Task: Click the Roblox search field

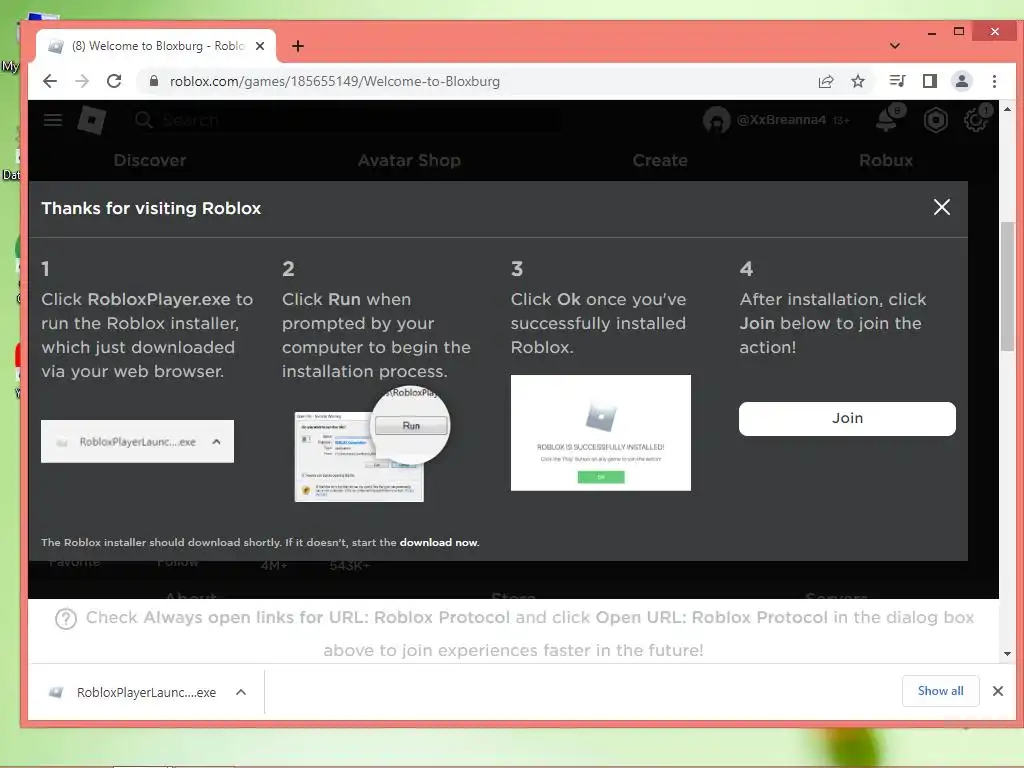Action: click(346, 120)
